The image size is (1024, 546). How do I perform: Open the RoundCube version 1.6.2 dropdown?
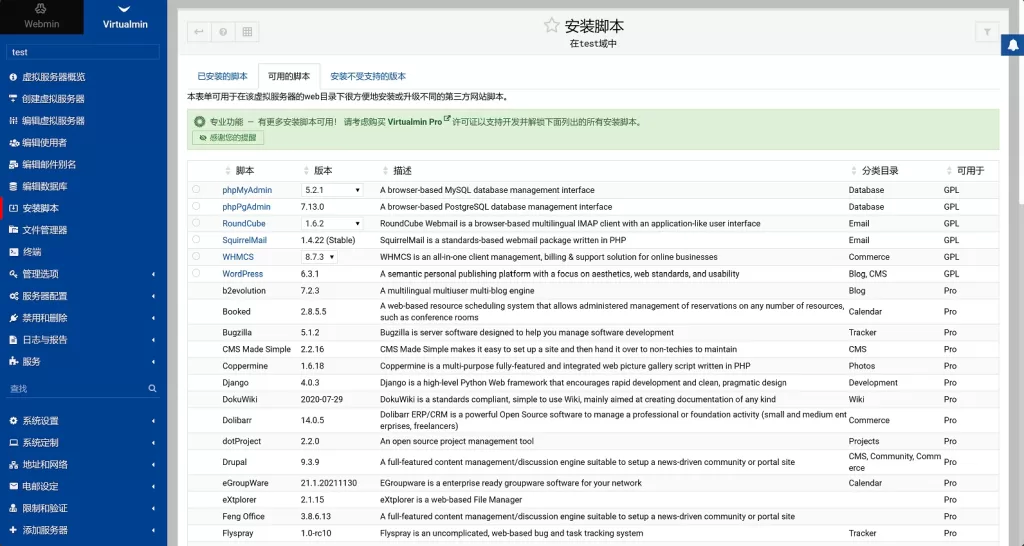[332, 223]
